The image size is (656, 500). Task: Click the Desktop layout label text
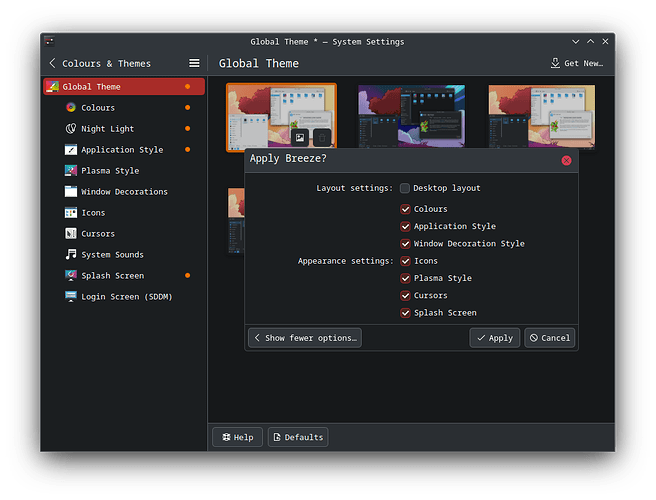tap(447, 188)
